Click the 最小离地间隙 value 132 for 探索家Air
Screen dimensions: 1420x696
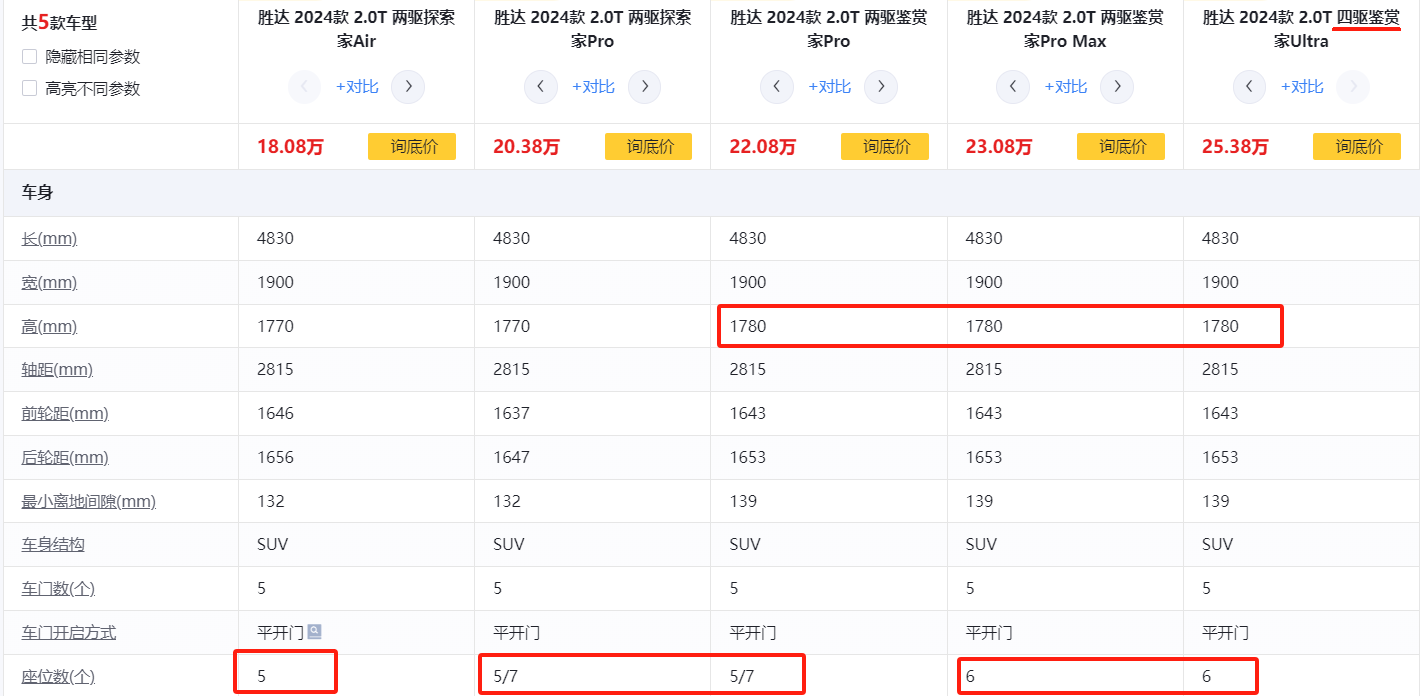(x=271, y=501)
